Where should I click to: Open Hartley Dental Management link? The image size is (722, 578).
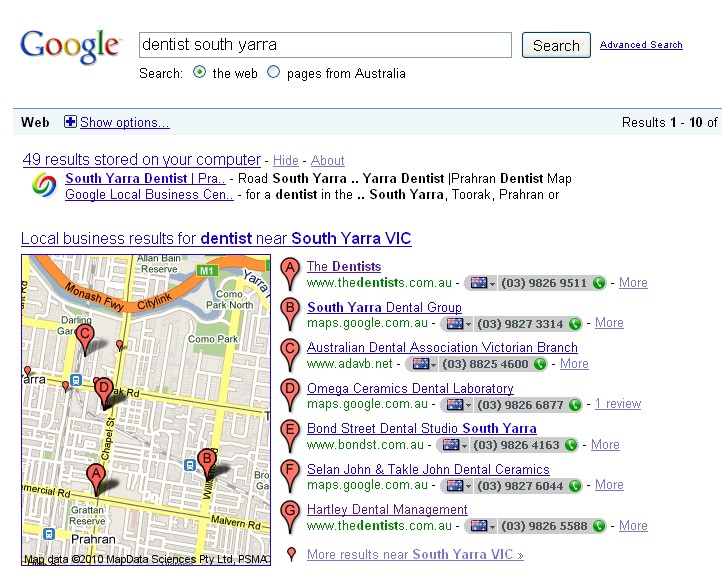387,509
